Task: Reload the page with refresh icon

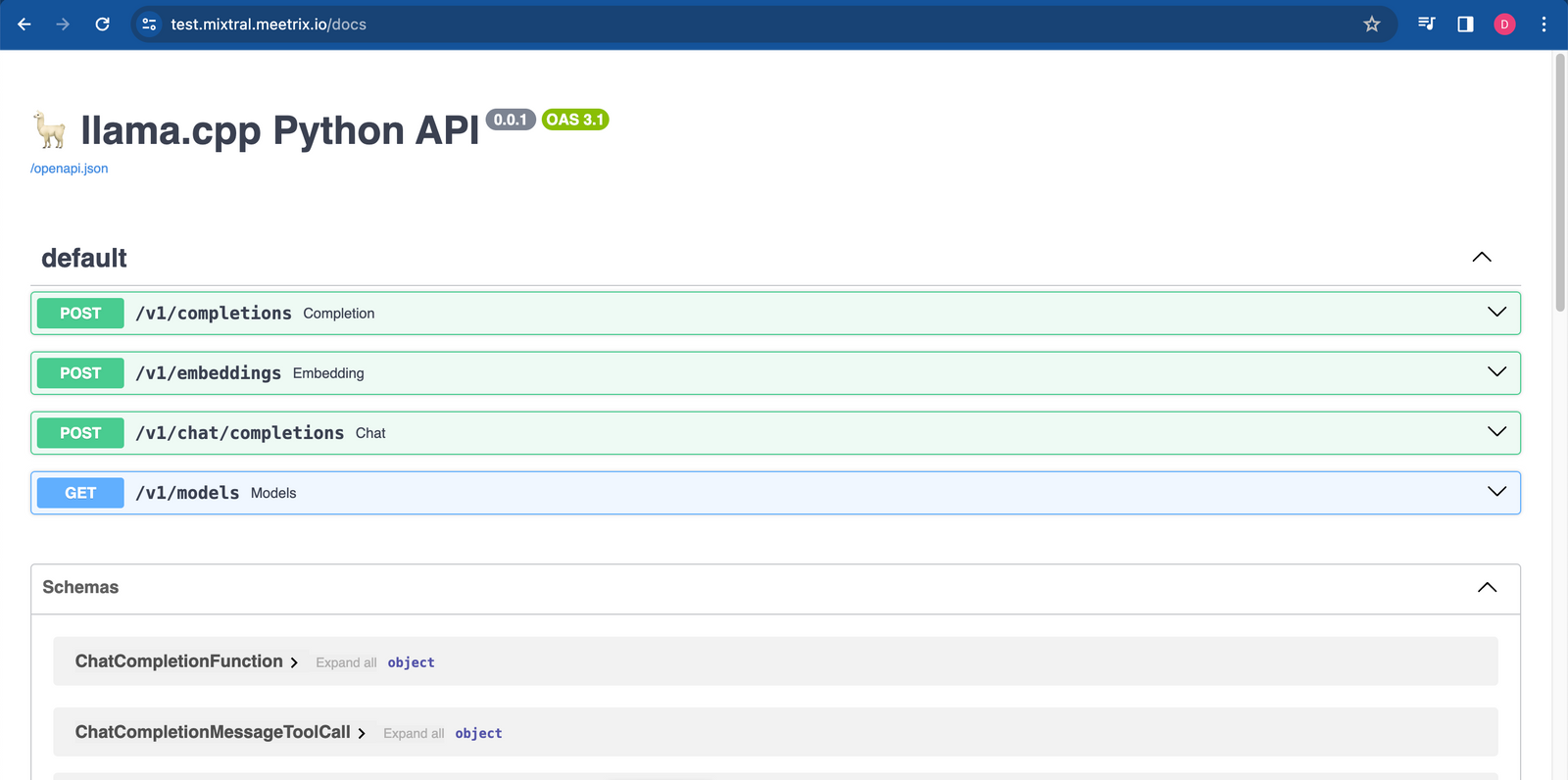Action: click(x=102, y=24)
